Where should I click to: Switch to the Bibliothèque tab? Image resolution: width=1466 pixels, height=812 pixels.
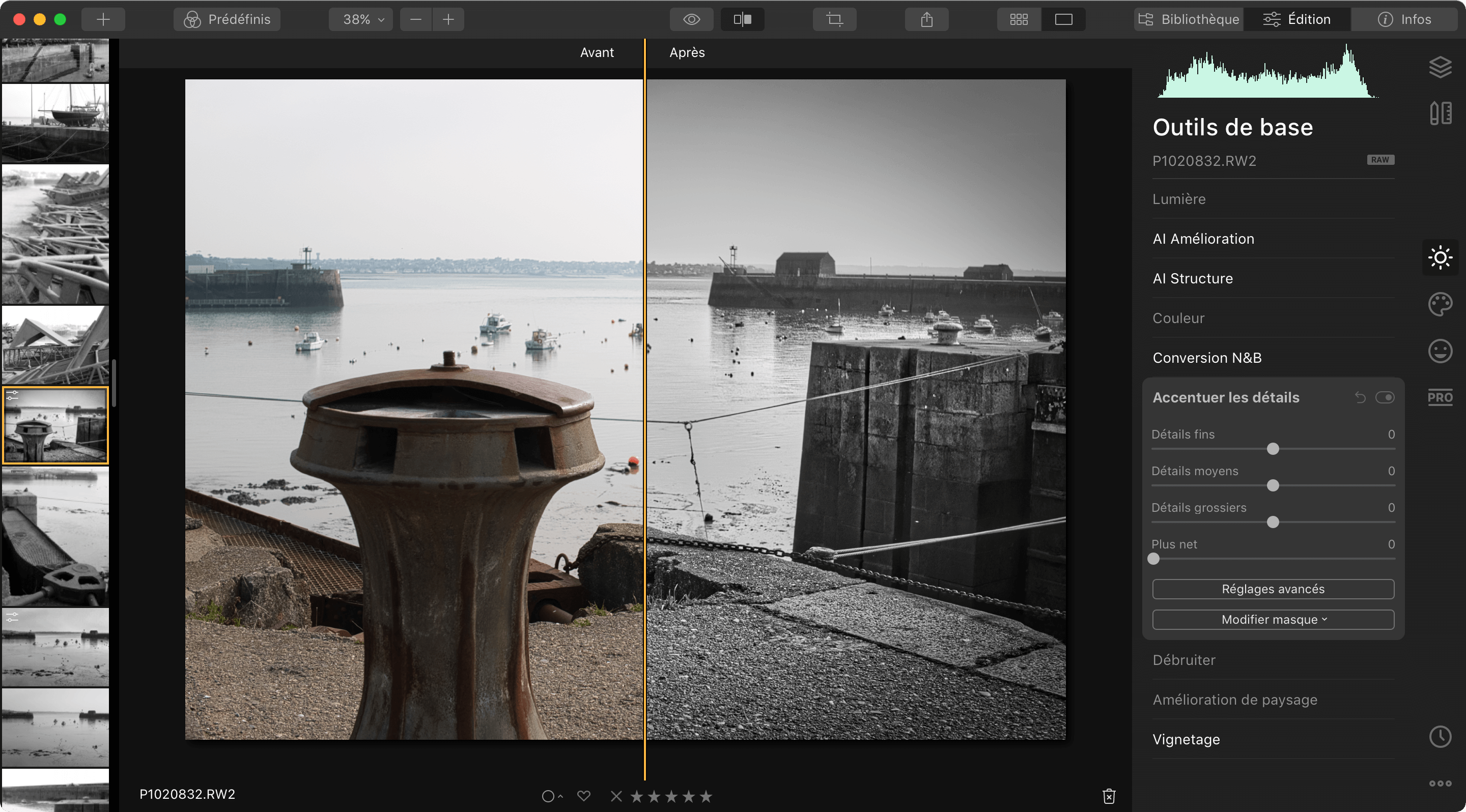click(x=1189, y=19)
